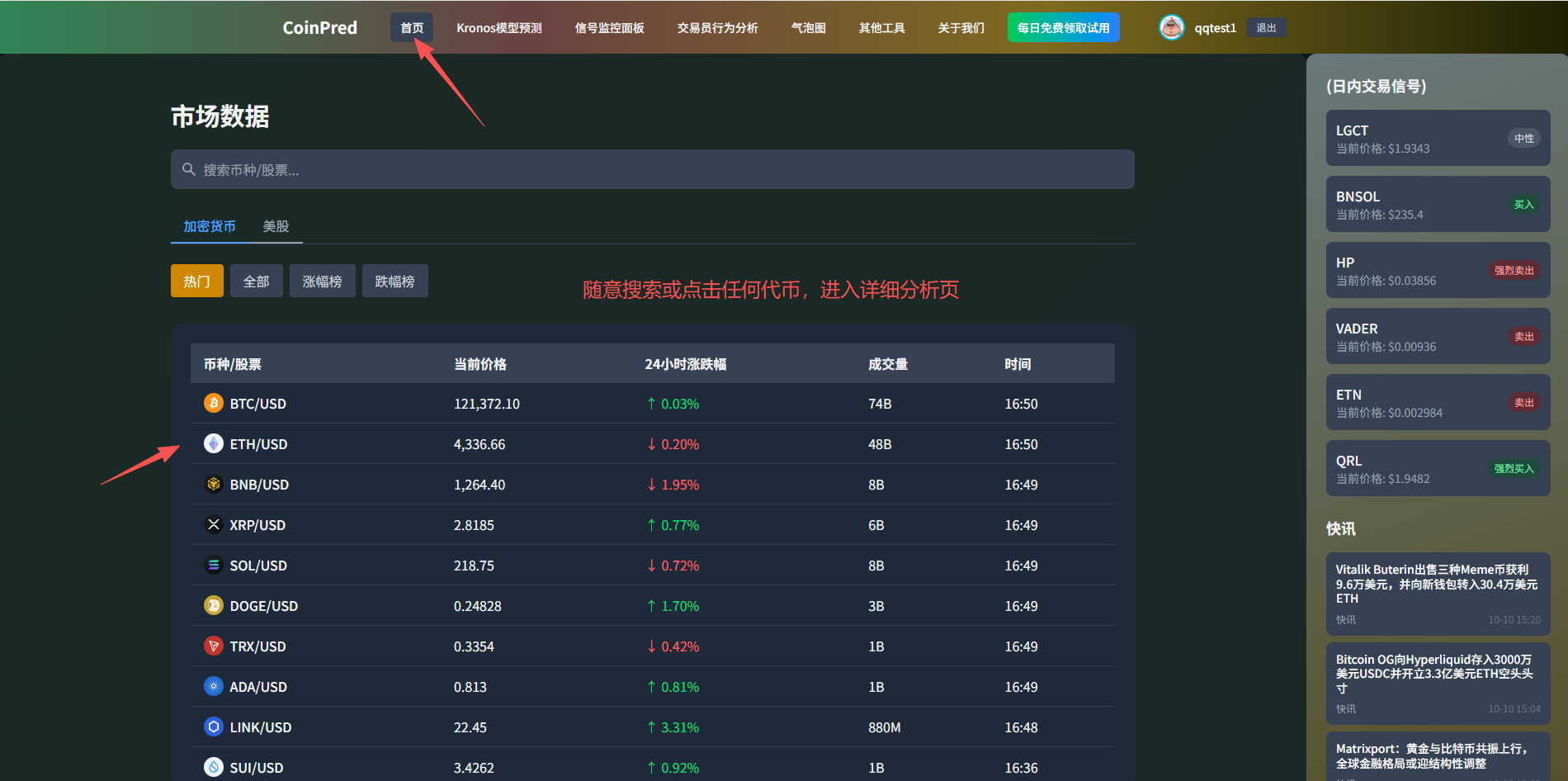The width and height of the screenshot is (1568, 781).
Task: Click the Bitcoin icon in BTC/USD row
Action: 214,403
